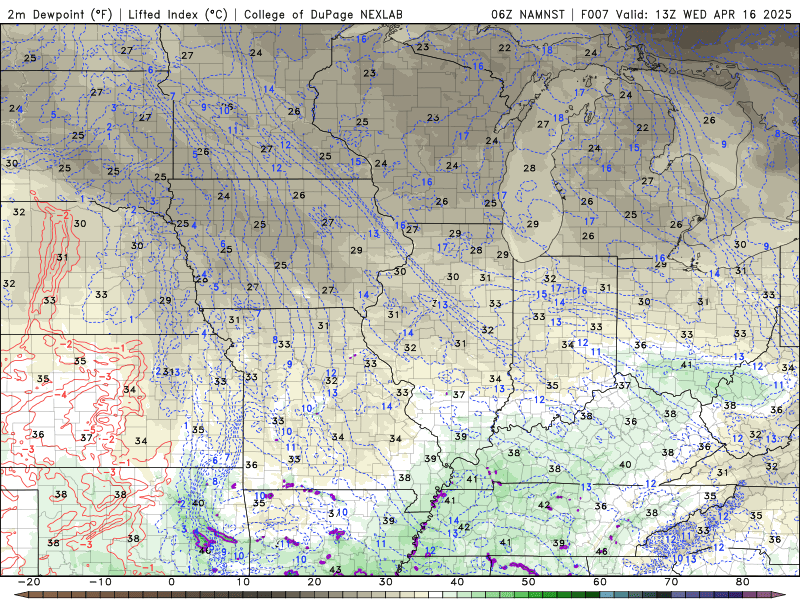Viewport: 800px width, 600px height.
Task: Click the '-10' label on the color scale
Action: pos(100,582)
